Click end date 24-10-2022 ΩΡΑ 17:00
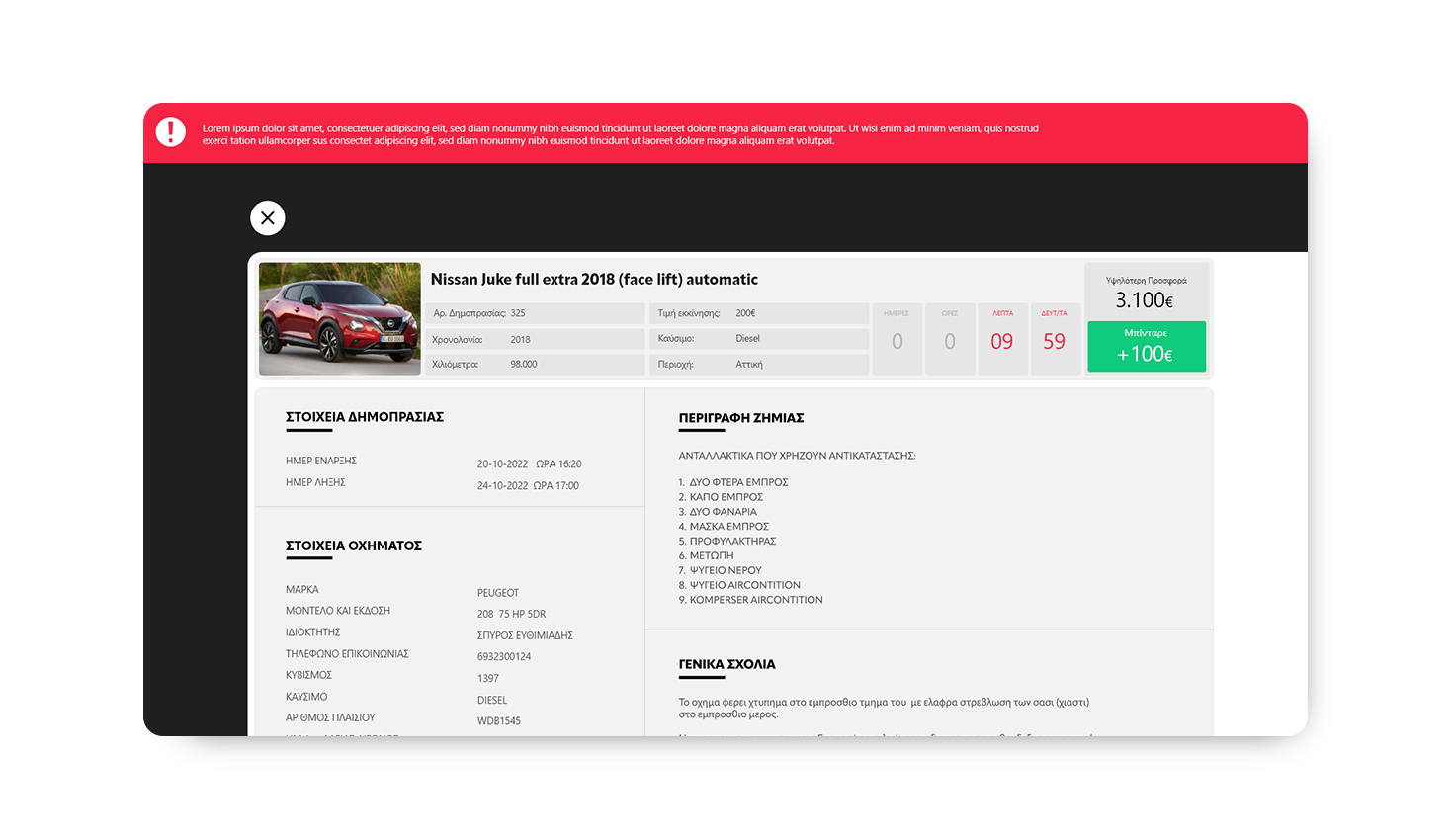The width and height of the screenshot is (1452, 840). click(x=528, y=485)
